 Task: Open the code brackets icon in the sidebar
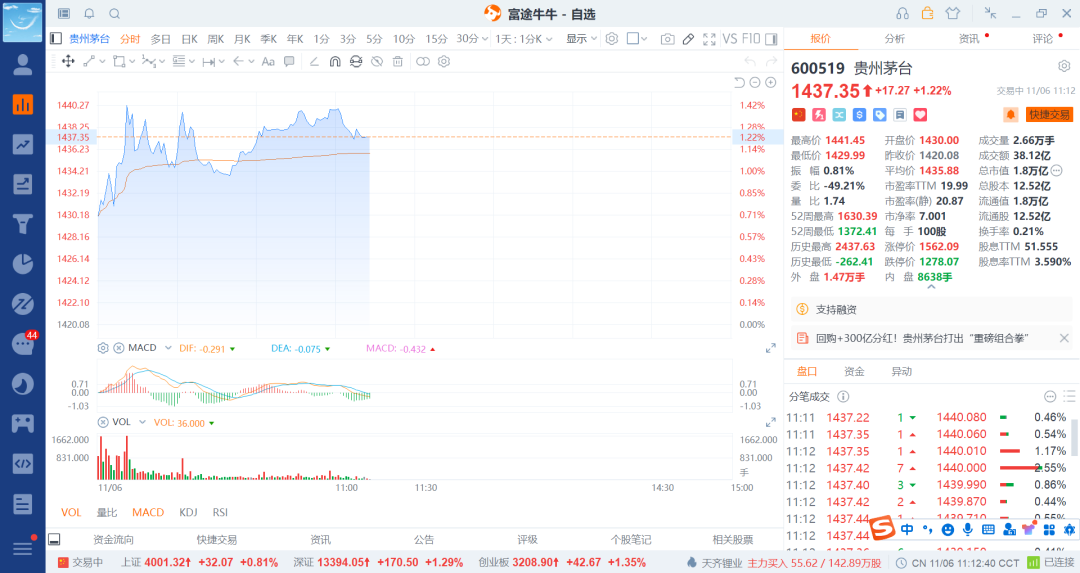click(x=23, y=463)
